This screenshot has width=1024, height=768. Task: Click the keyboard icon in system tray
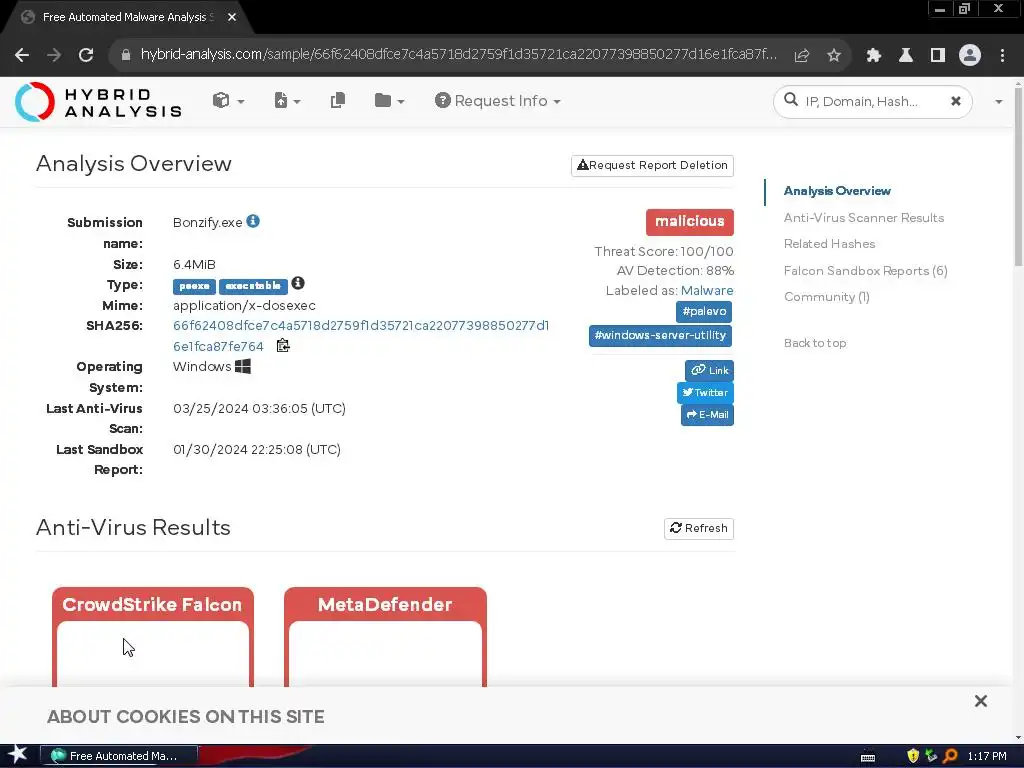[x=868, y=756]
